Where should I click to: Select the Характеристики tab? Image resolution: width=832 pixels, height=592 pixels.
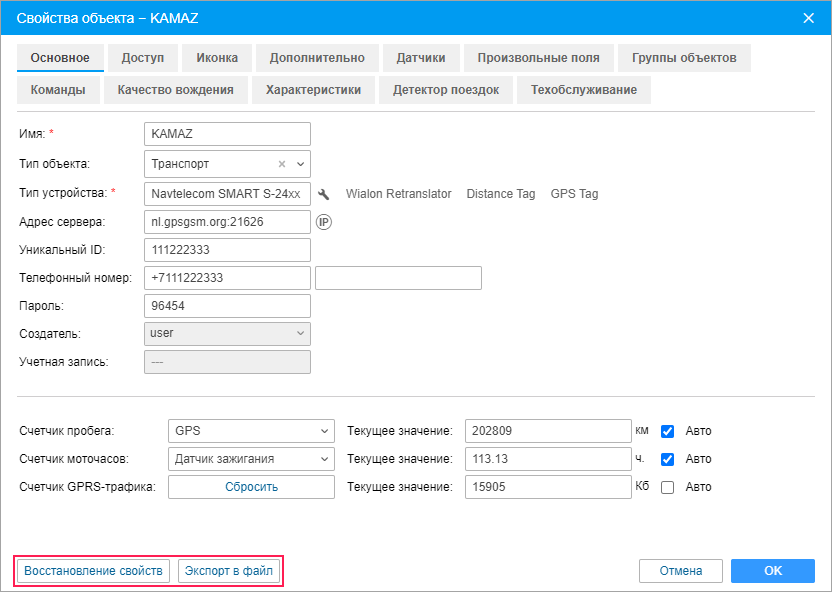(314, 90)
